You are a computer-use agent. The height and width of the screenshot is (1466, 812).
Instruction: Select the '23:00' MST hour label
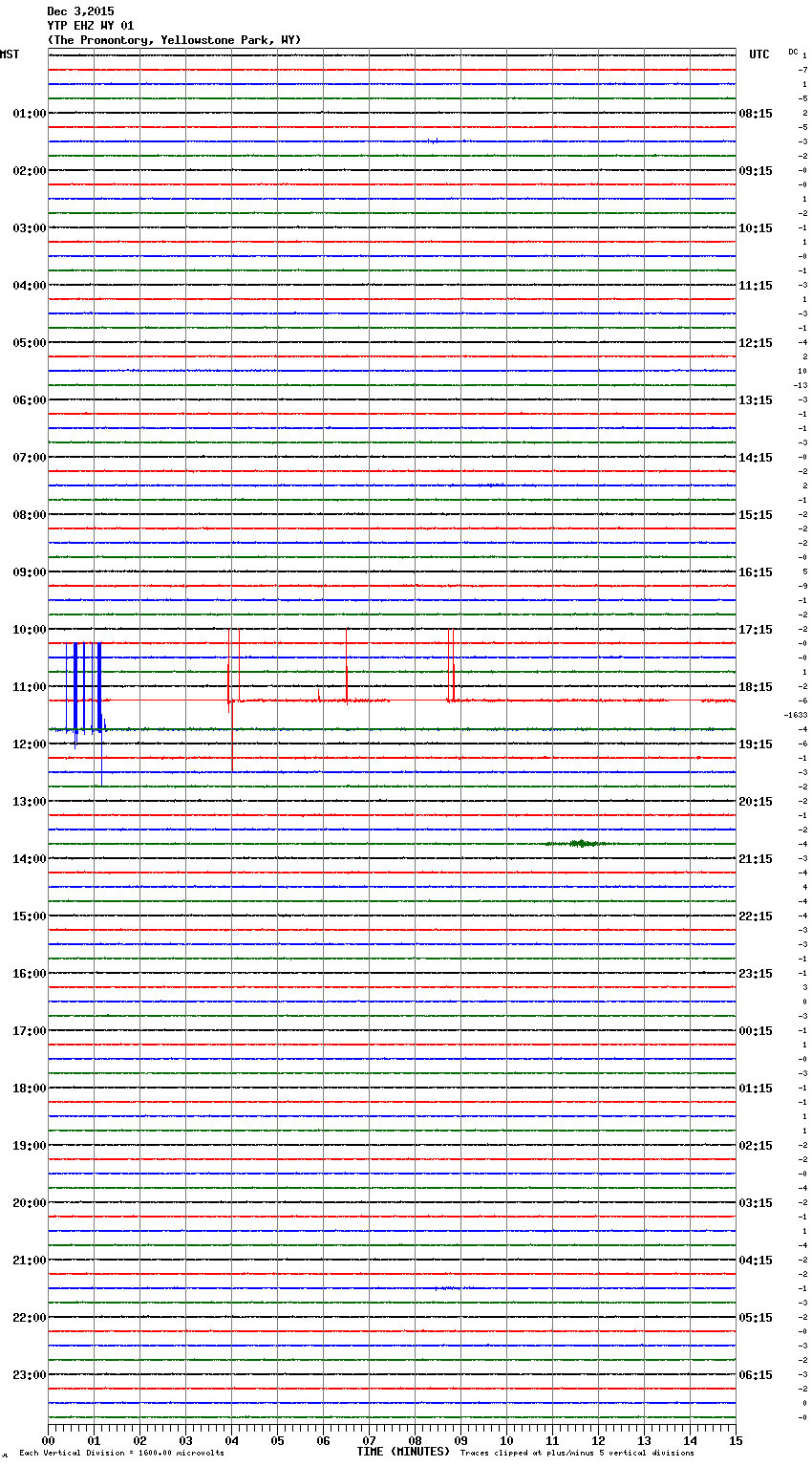[29, 1375]
